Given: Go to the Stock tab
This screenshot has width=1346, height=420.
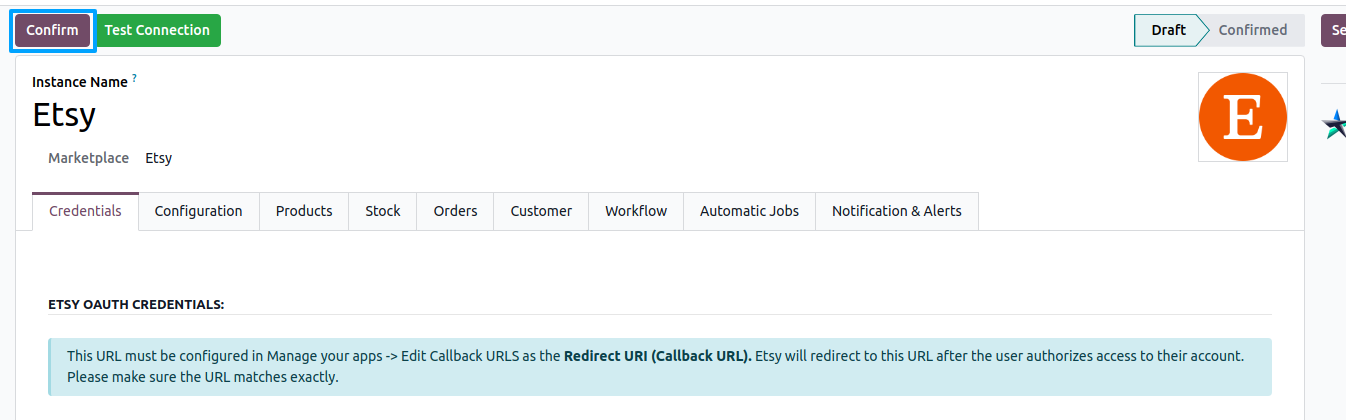Looking at the screenshot, I should (383, 211).
